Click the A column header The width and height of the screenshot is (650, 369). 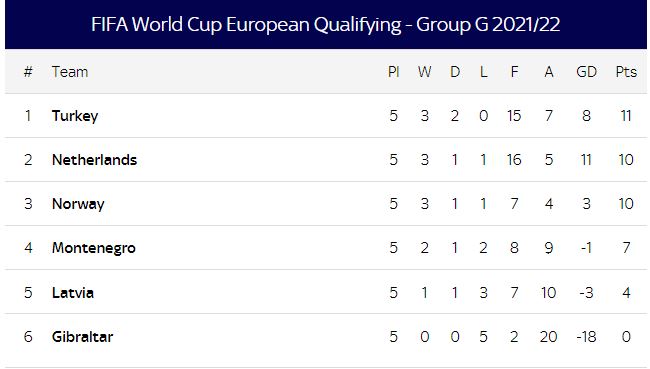pyautogui.click(x=549, y=72)
